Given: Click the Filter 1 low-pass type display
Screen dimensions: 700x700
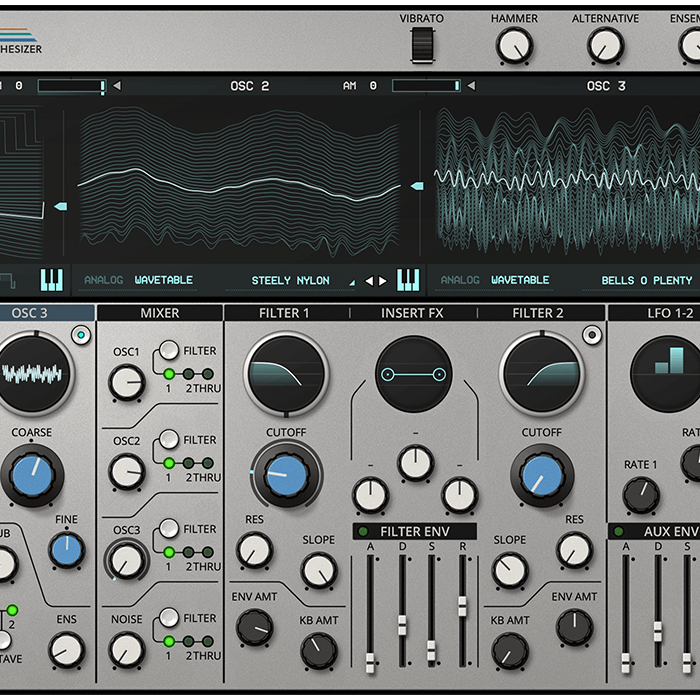Looking at the screenshot, I should click(x=286, y=374).
